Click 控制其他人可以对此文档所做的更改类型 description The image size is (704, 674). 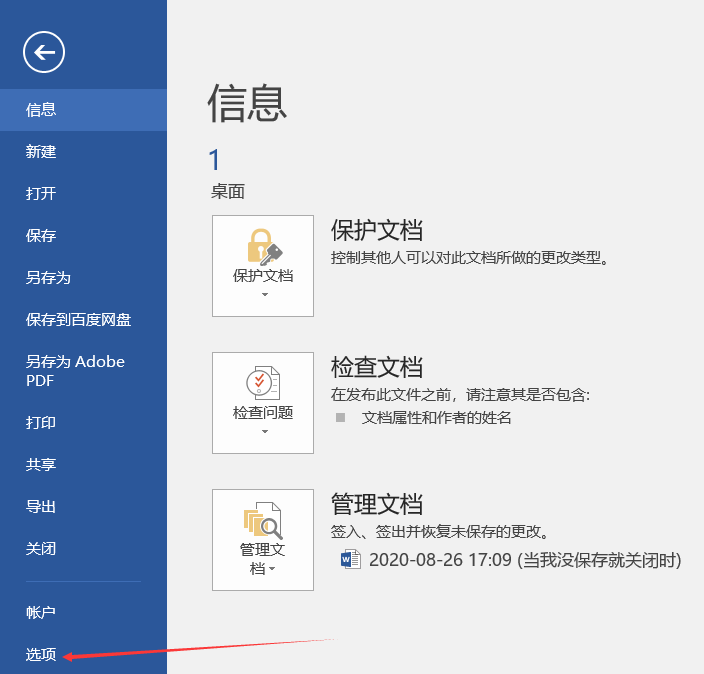pyautogui.click(x=470, y=258)
